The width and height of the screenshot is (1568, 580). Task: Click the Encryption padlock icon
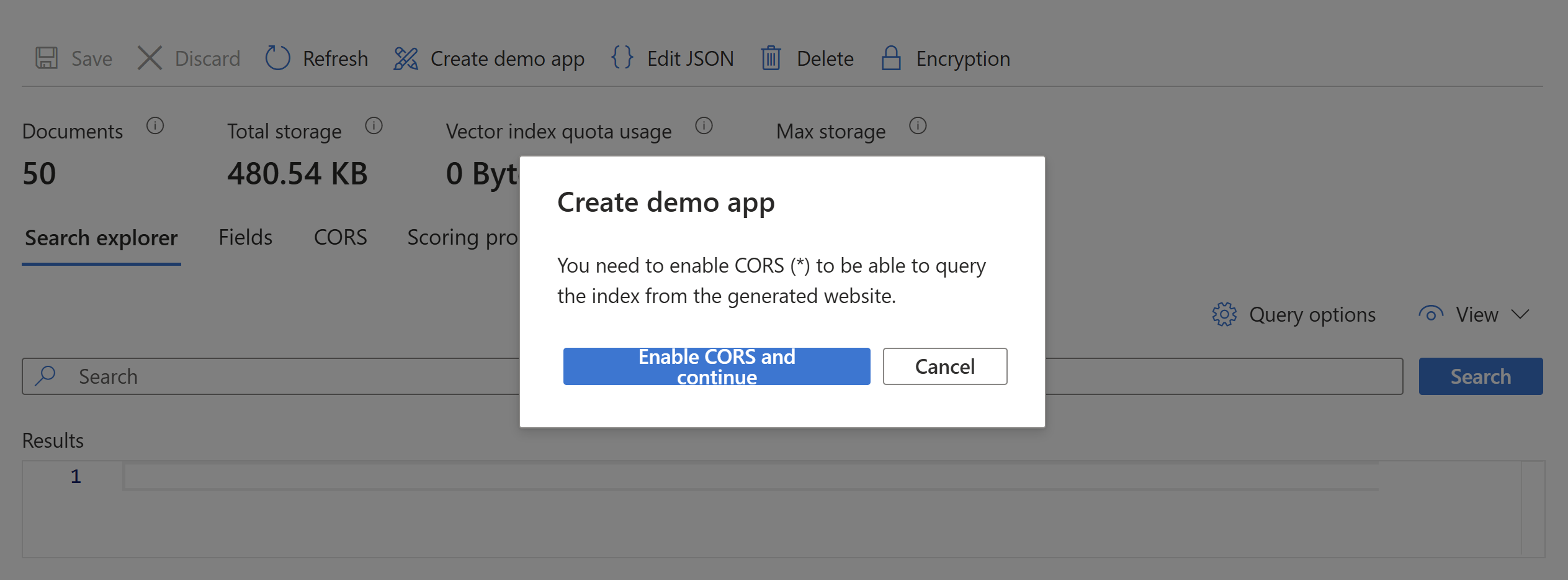point(891,58)
